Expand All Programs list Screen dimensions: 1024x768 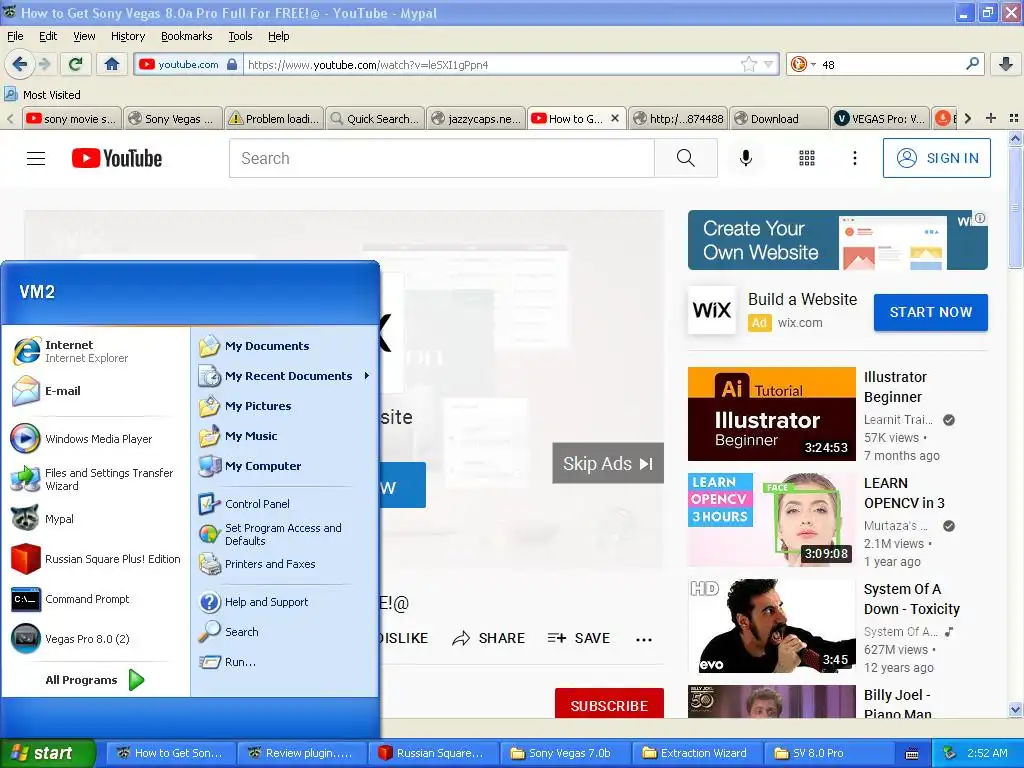[x=95, y=680]
